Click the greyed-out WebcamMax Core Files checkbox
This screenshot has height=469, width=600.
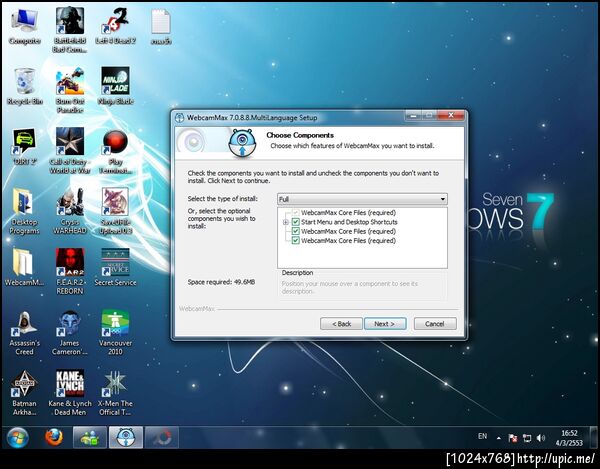295,213
